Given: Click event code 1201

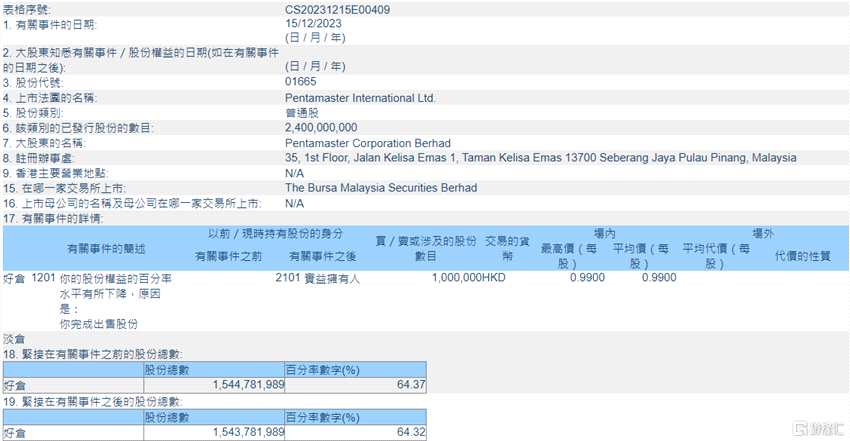Looking at the screenshot, I should point(43,278).
